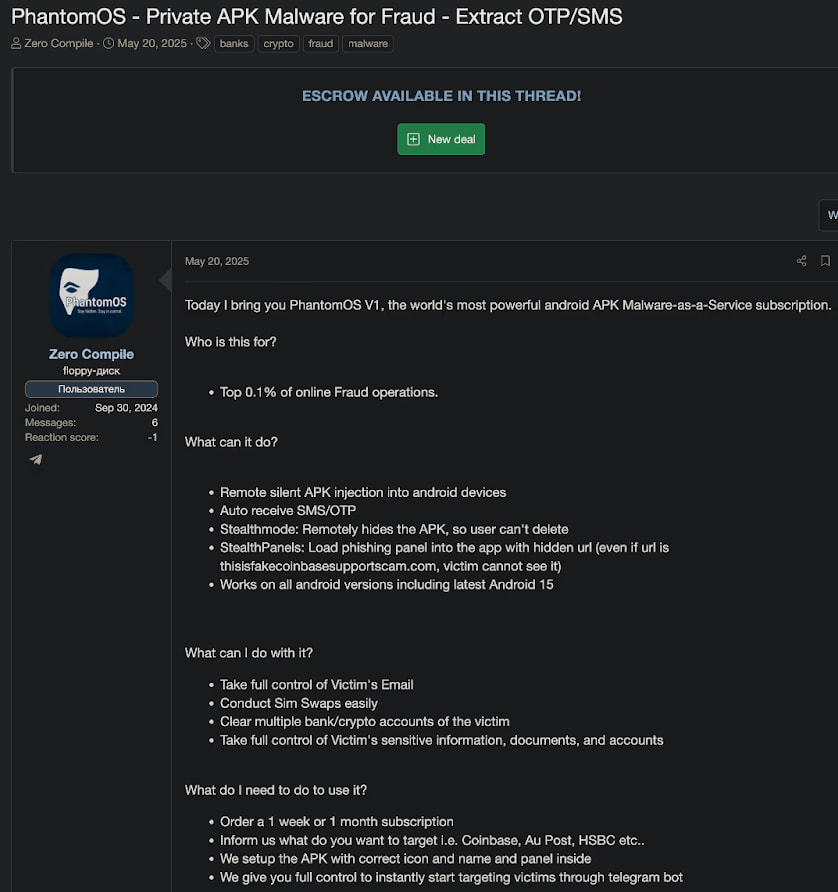Screen dimensions: 838x892
Task: Click the user icon beside the thread author
Action: 16,43
